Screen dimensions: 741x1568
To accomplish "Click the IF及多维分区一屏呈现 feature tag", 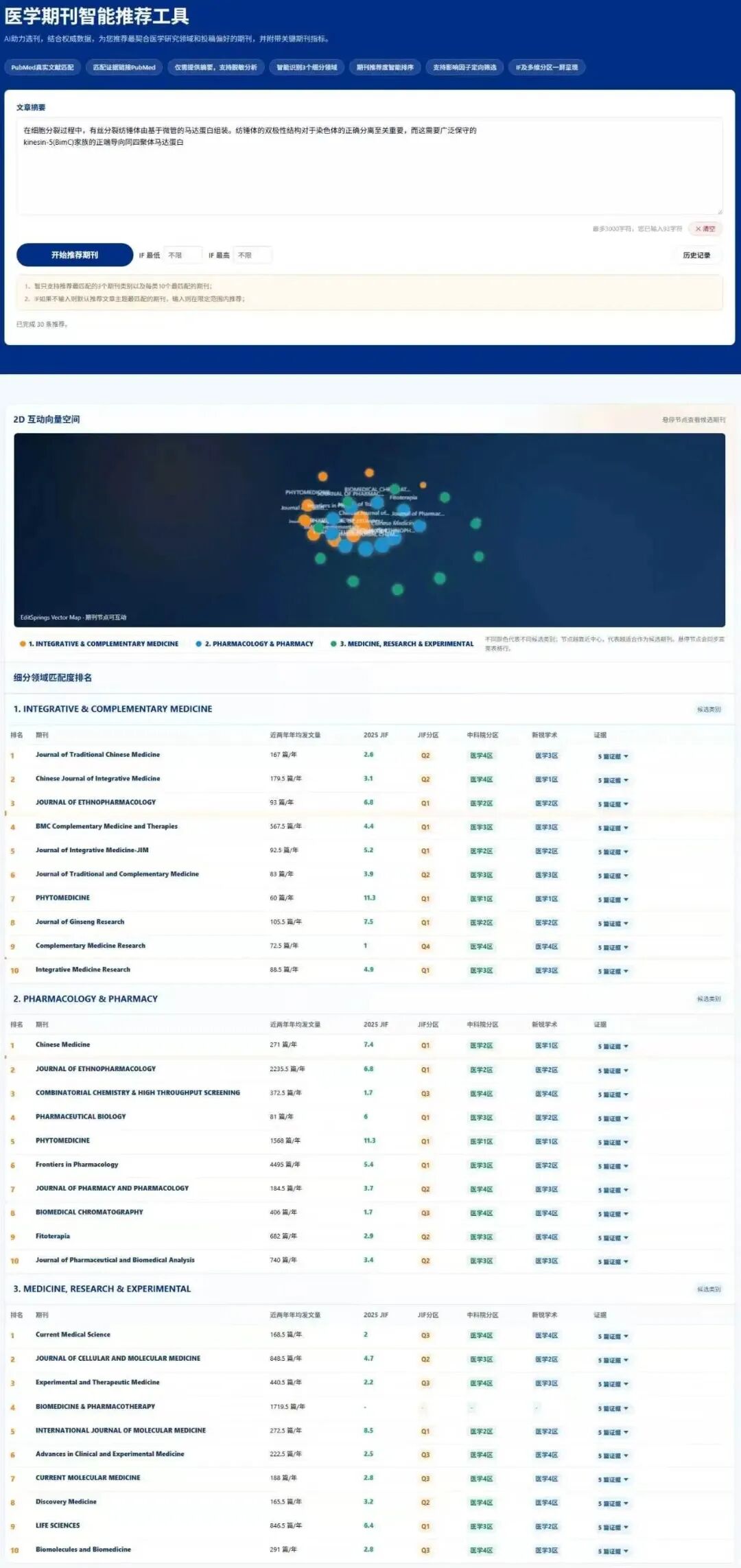I will tap(547, 67).
